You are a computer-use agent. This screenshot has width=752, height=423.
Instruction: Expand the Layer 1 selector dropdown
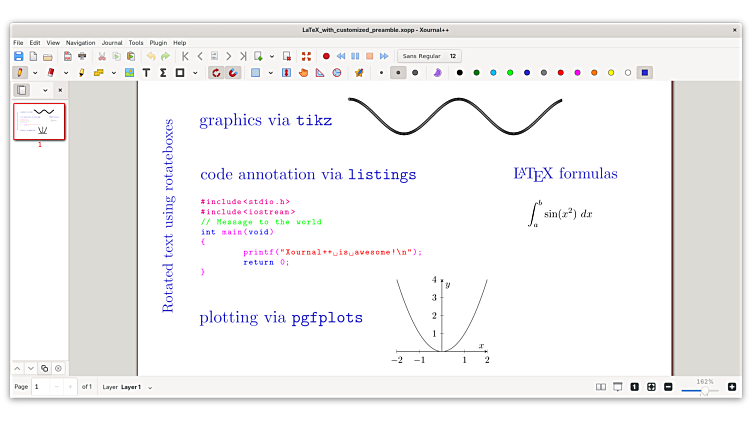point(150,387)
